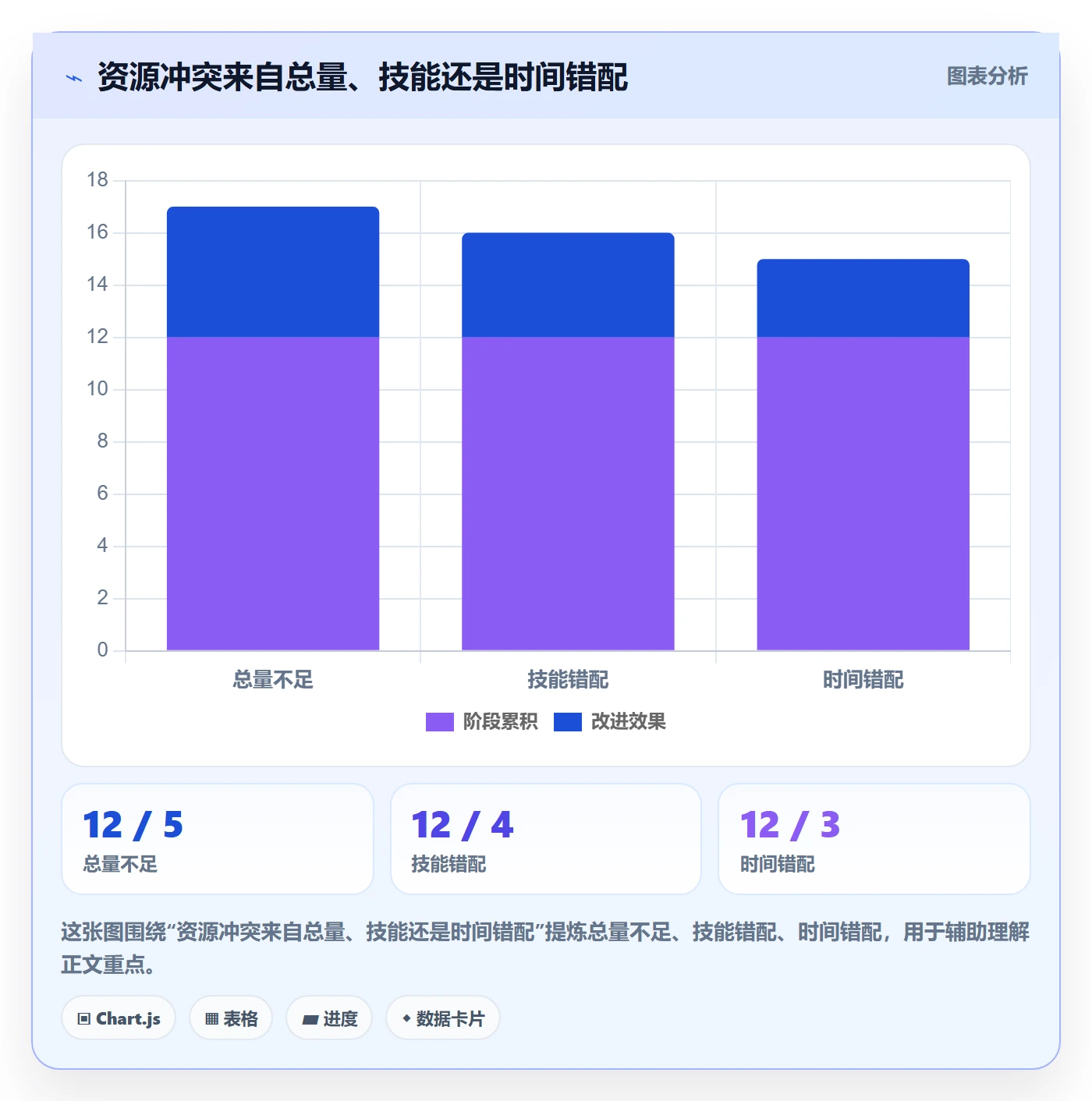Select the 数据卡片 tag chip
Viewport: 1092px width, 1101px height.
(x=442, y=1018)
